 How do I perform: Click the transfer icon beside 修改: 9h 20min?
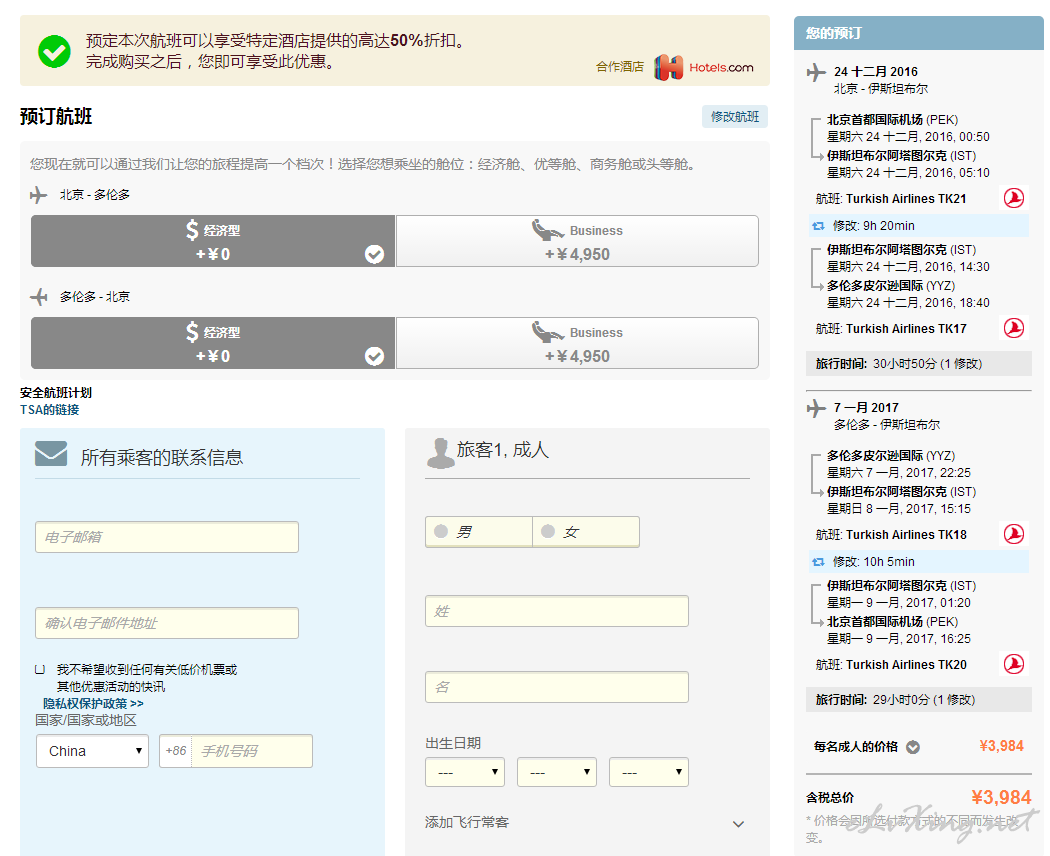(818, 226)
